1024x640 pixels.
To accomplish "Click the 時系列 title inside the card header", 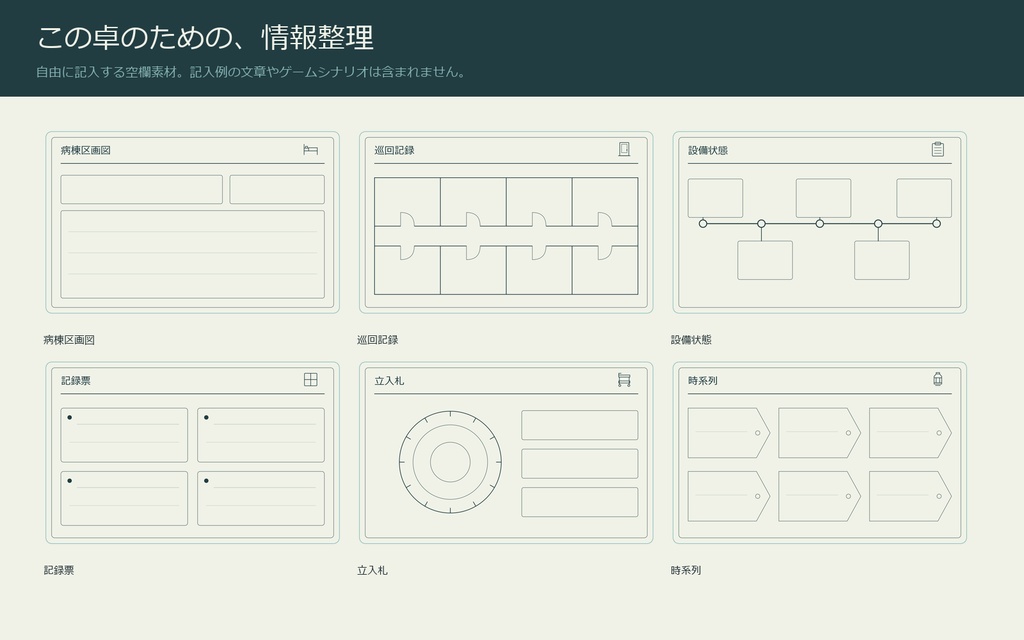I will tap(703, 381).
